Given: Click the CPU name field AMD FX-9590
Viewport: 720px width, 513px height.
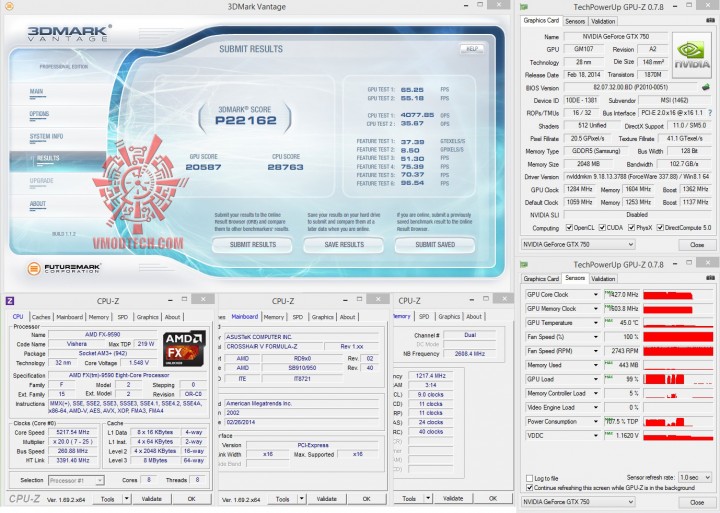Looking at the screenshot, I should (x=103, y=334).
